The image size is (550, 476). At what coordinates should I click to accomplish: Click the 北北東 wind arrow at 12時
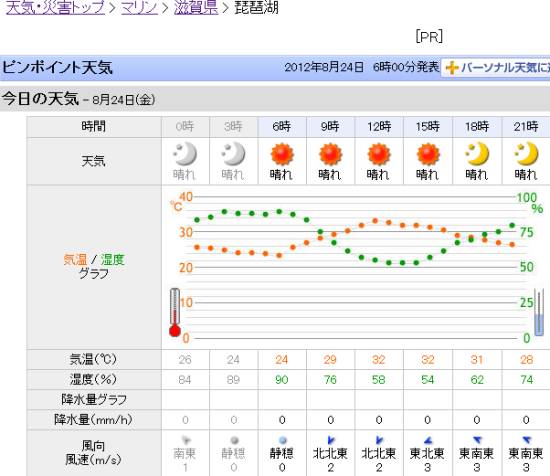tap(379, 440)
